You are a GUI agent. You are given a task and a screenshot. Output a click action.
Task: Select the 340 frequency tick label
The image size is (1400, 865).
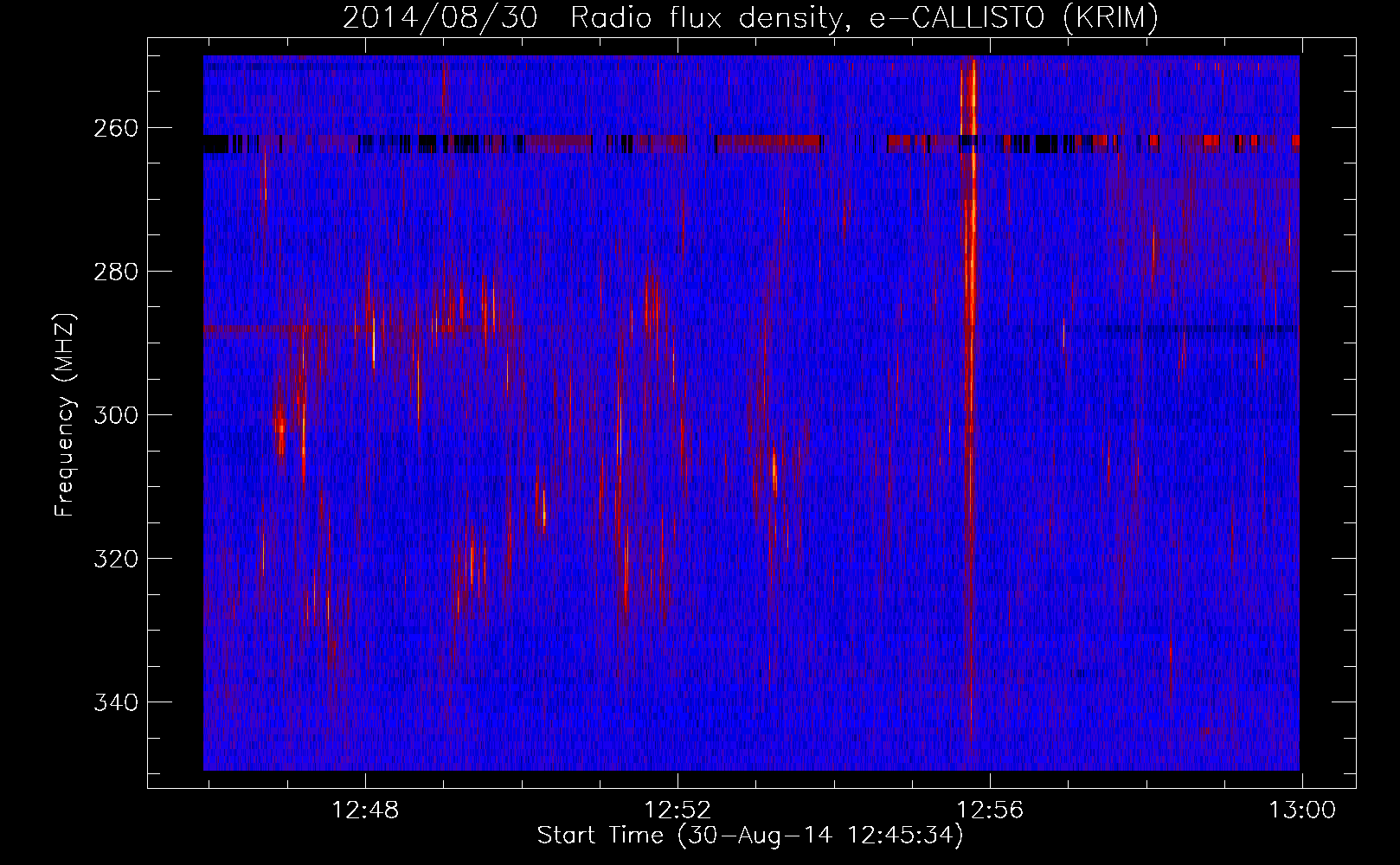[x=116, y=702]
